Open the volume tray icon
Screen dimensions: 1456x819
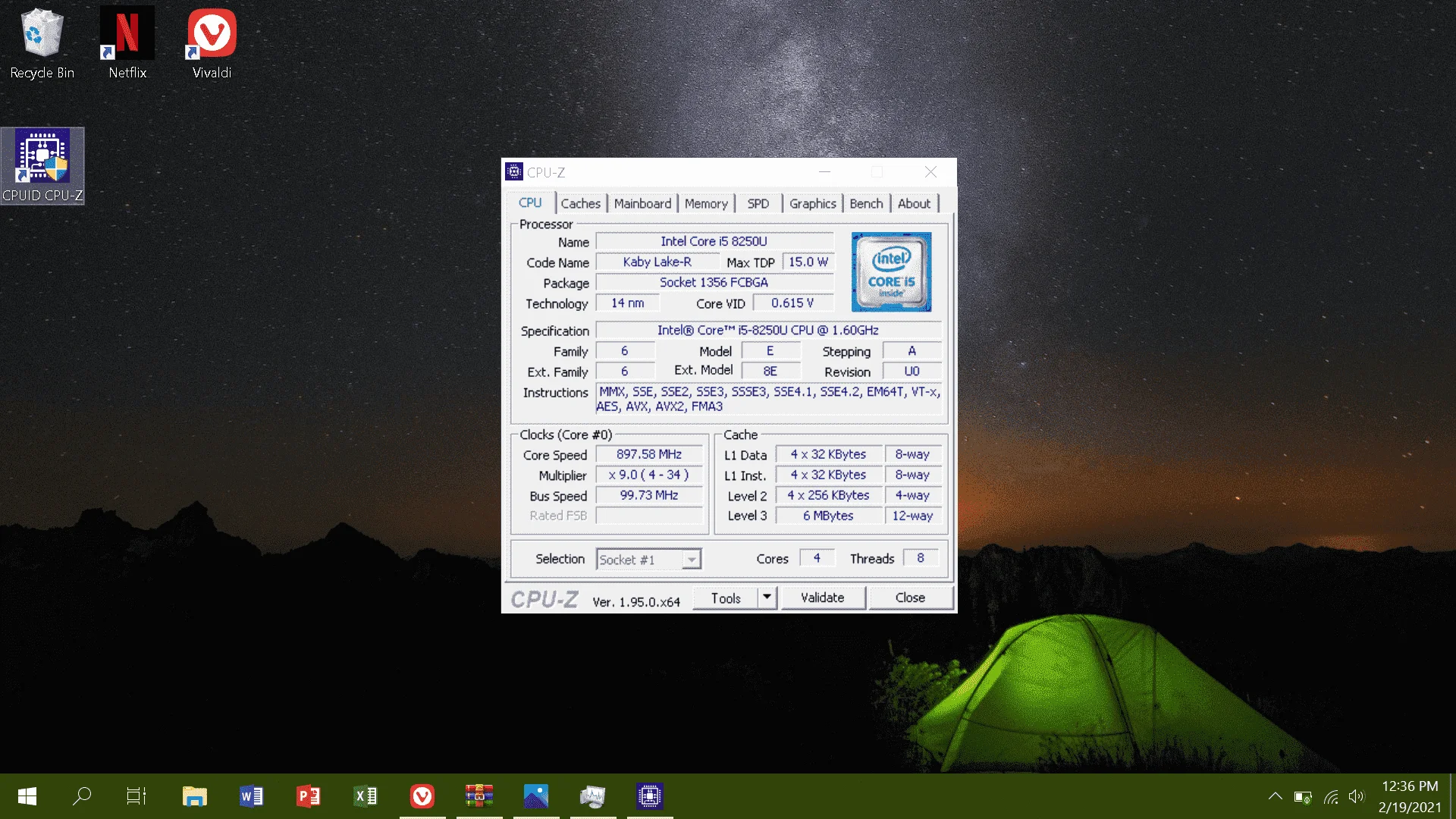point(1357,797)
